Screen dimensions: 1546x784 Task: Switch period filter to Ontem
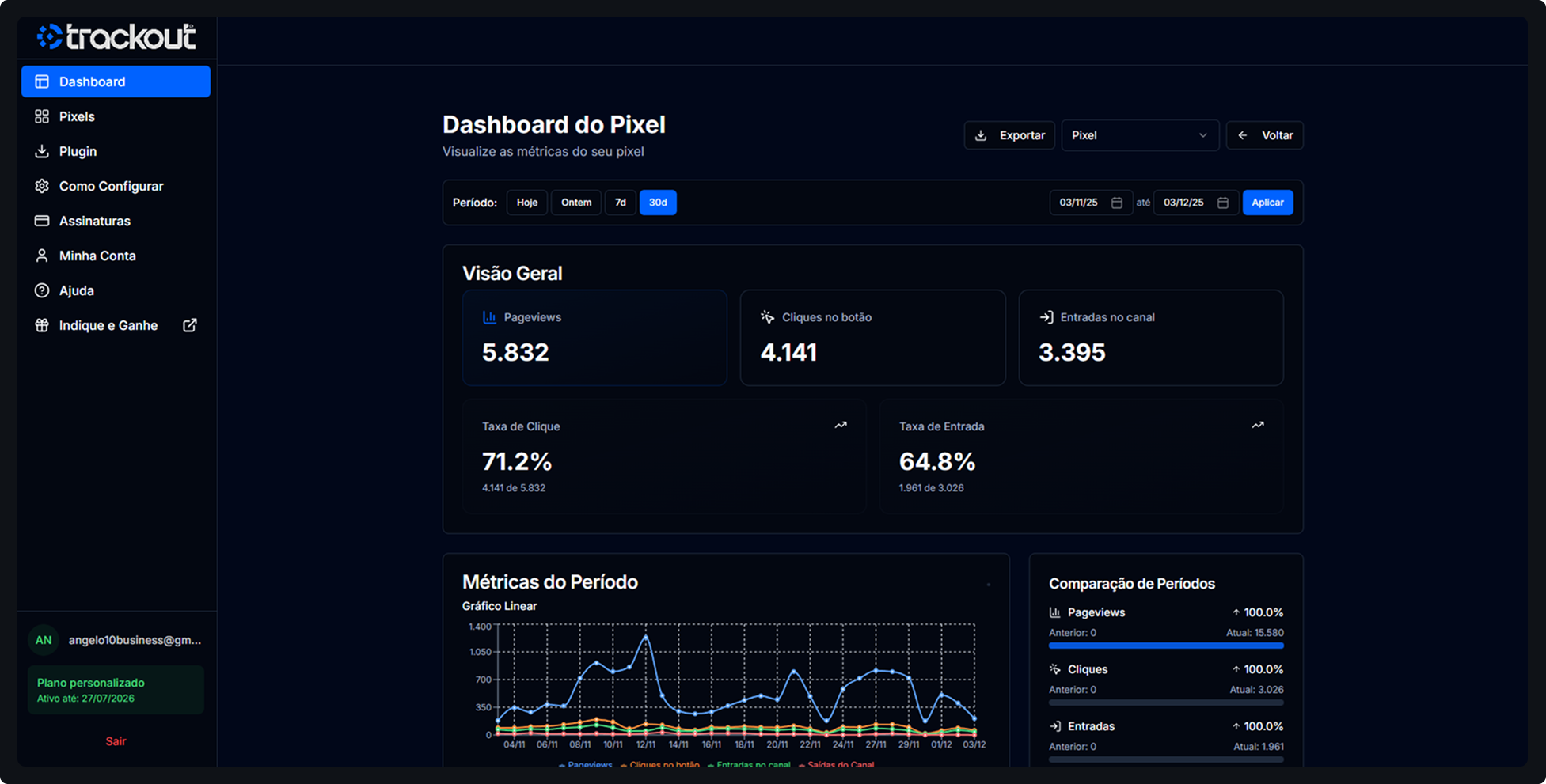click(x=576, y=203)
